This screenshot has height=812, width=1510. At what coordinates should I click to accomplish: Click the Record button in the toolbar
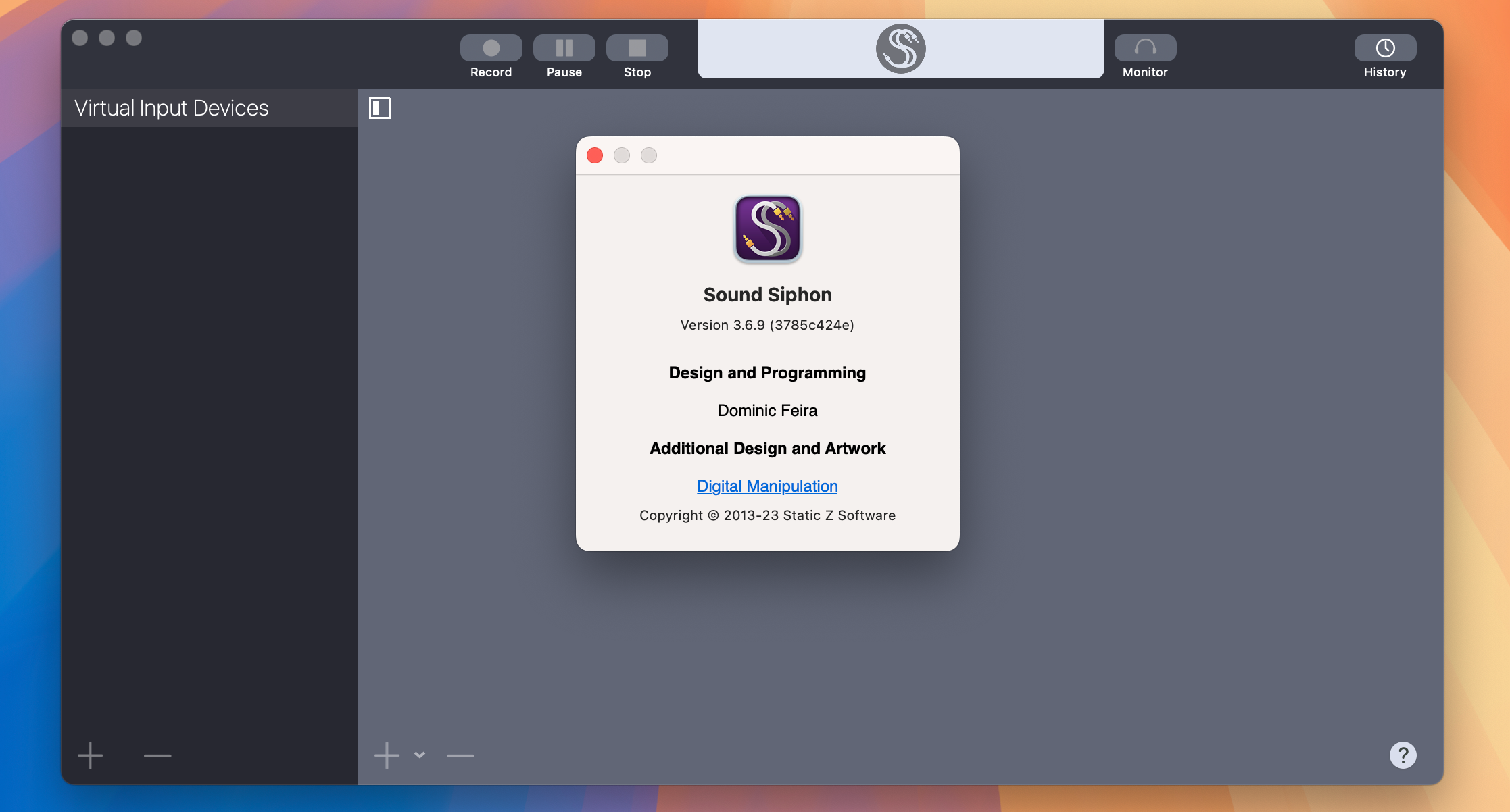click(x=491, y=48)
